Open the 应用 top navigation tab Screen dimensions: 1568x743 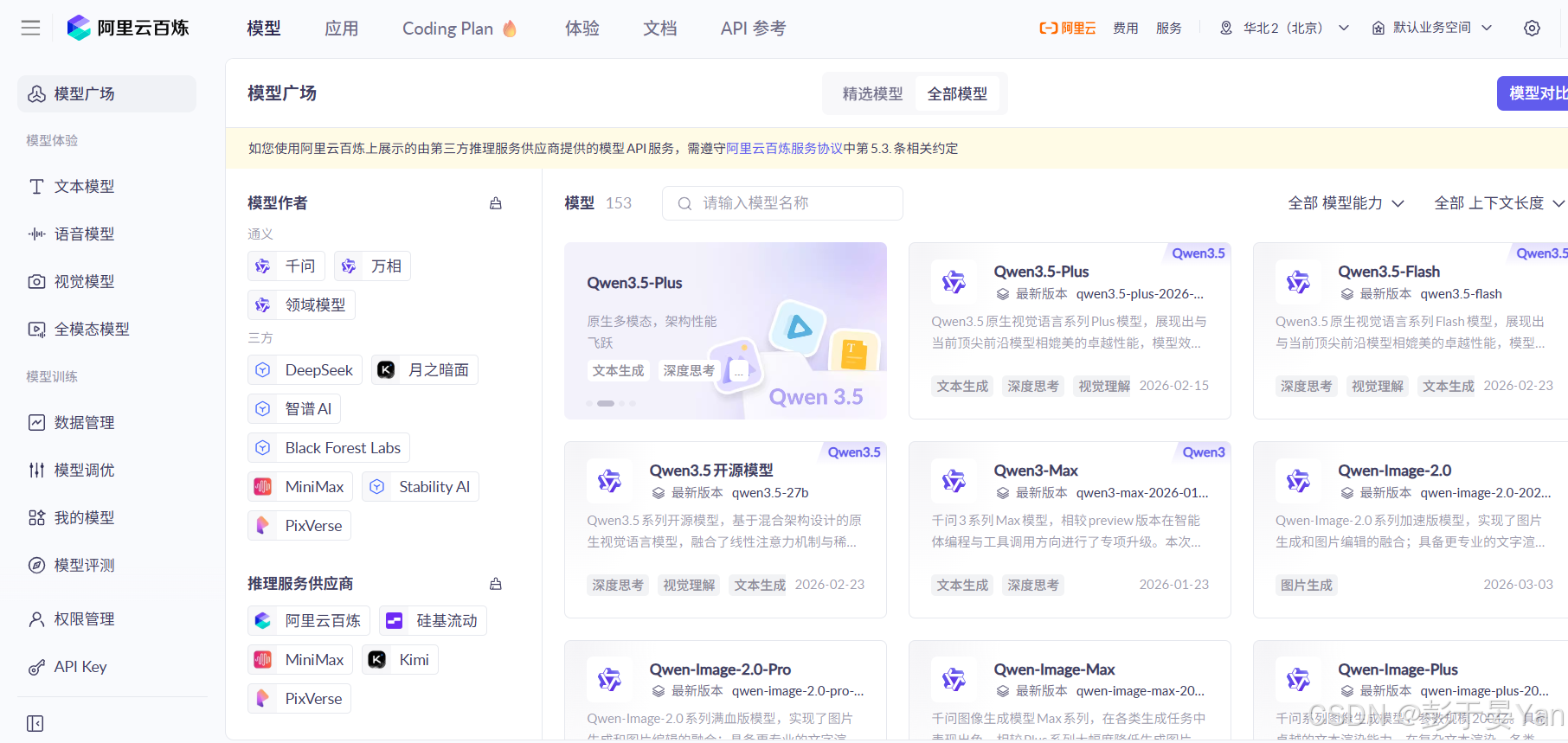tap(342, 29)
